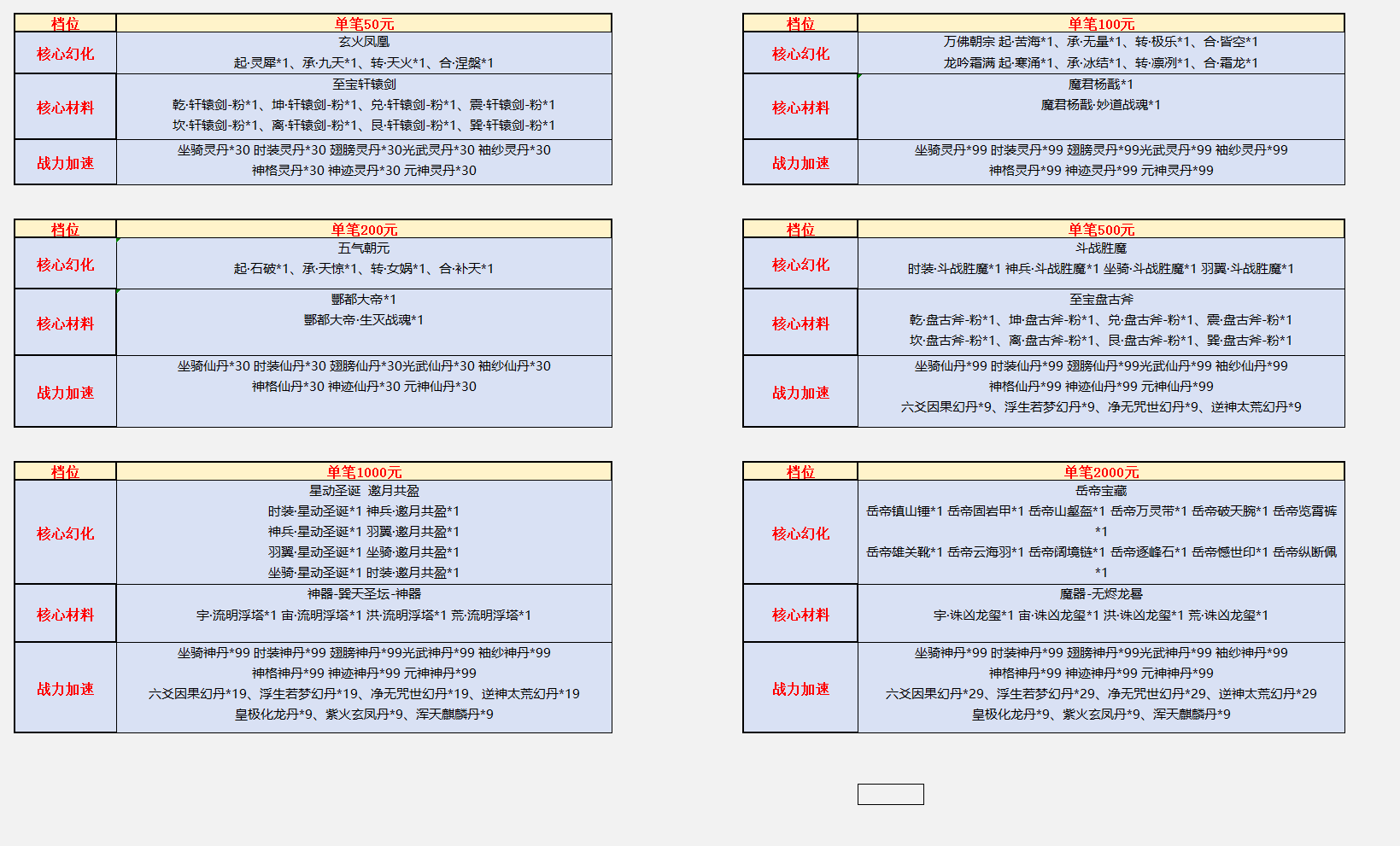Select the 至宝盘古斧 materials cell
Screen dimensions: 1400x846
tap(1100, 321)
